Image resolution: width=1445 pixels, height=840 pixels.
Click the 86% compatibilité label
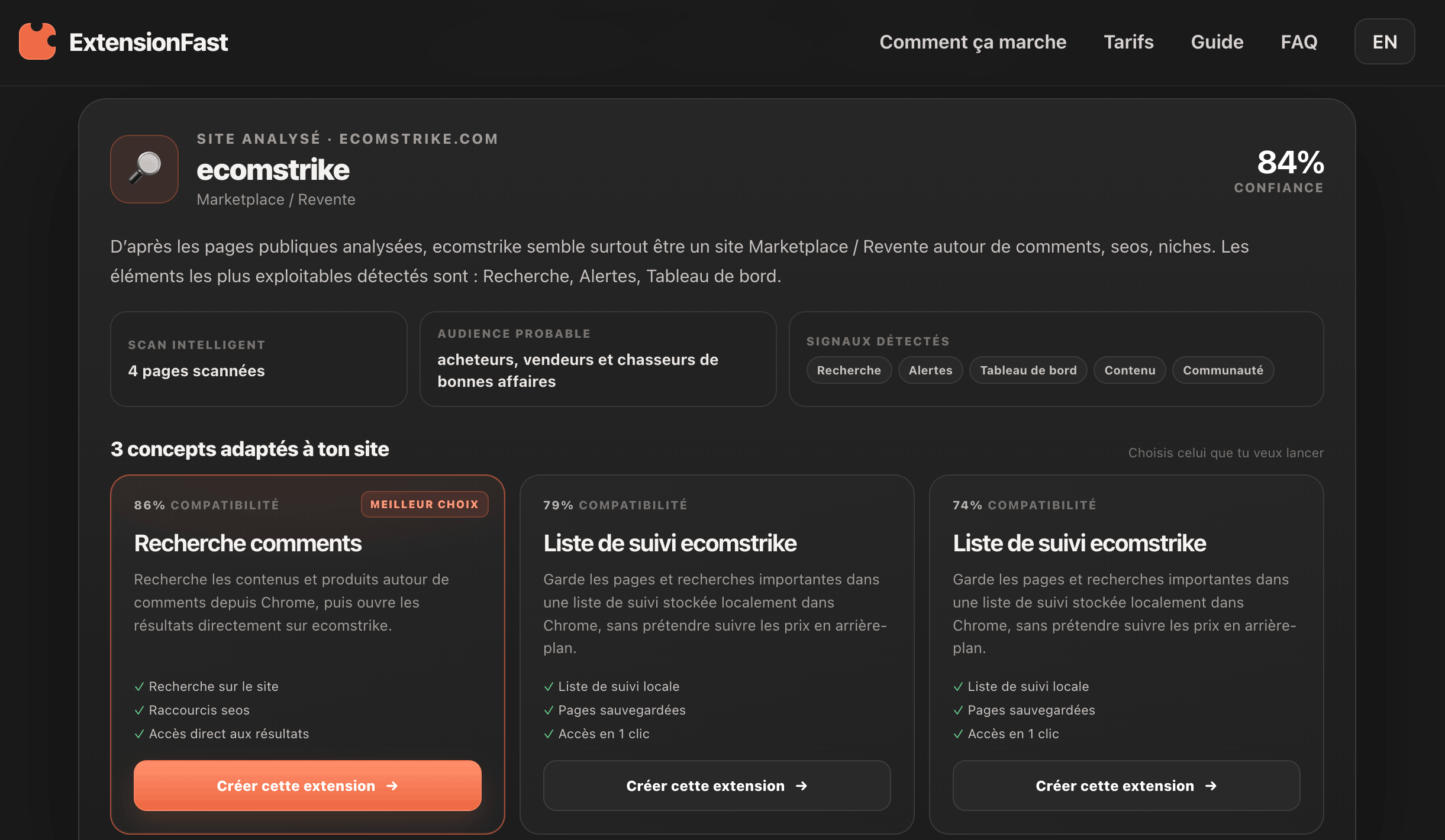[207, 505]
